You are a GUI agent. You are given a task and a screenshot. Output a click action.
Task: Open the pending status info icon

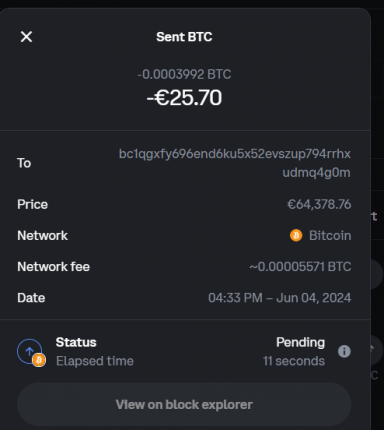click(344, 351)
